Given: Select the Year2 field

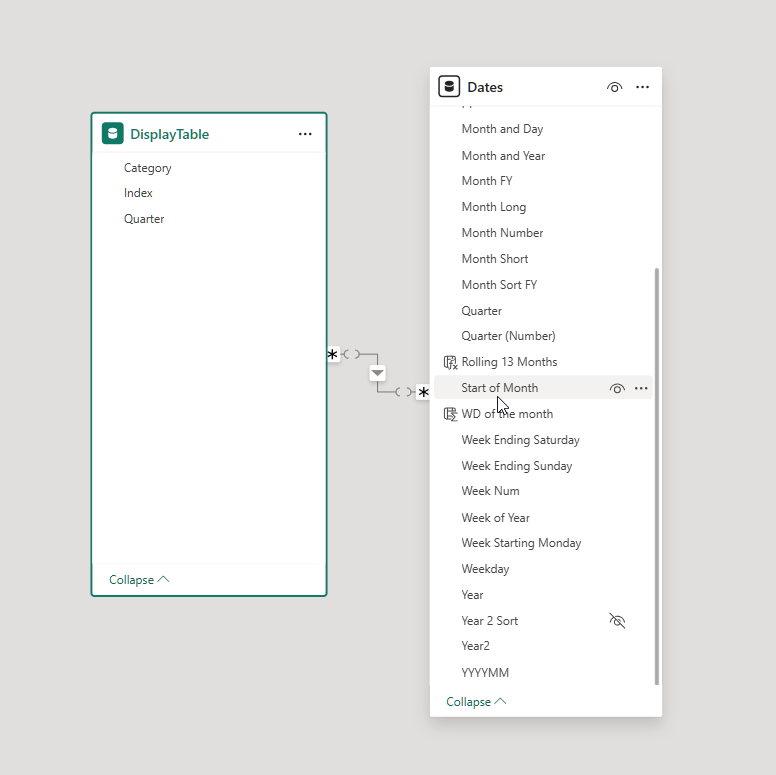Looking at the screenshot, I should [476, 646].
